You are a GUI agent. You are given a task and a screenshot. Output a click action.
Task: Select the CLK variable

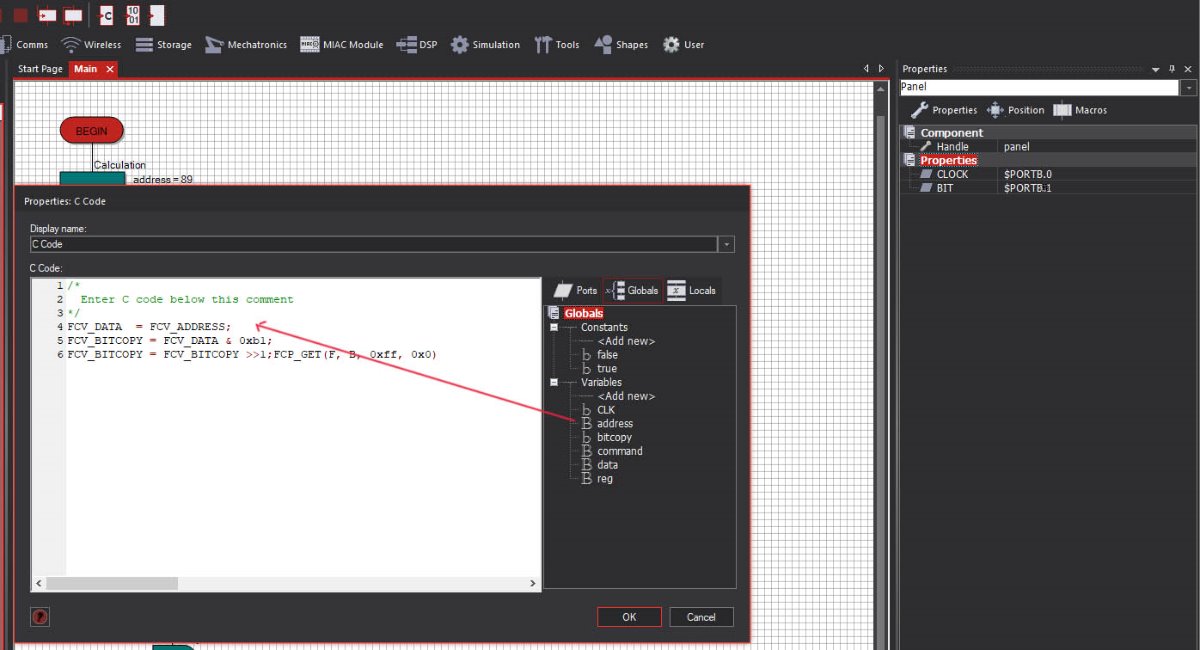point(606,410)
